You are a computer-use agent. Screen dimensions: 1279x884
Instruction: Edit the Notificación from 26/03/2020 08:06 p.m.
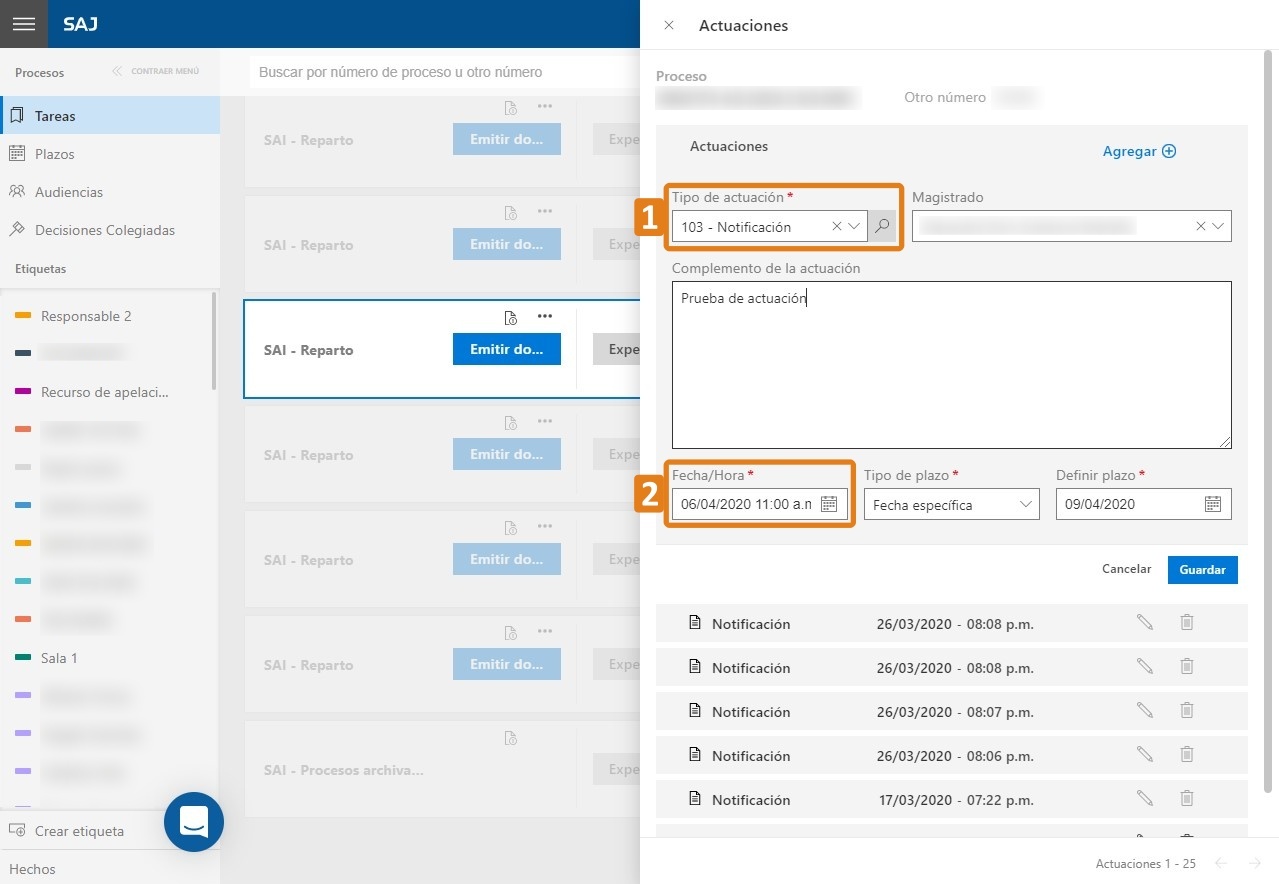[1145, 754]
